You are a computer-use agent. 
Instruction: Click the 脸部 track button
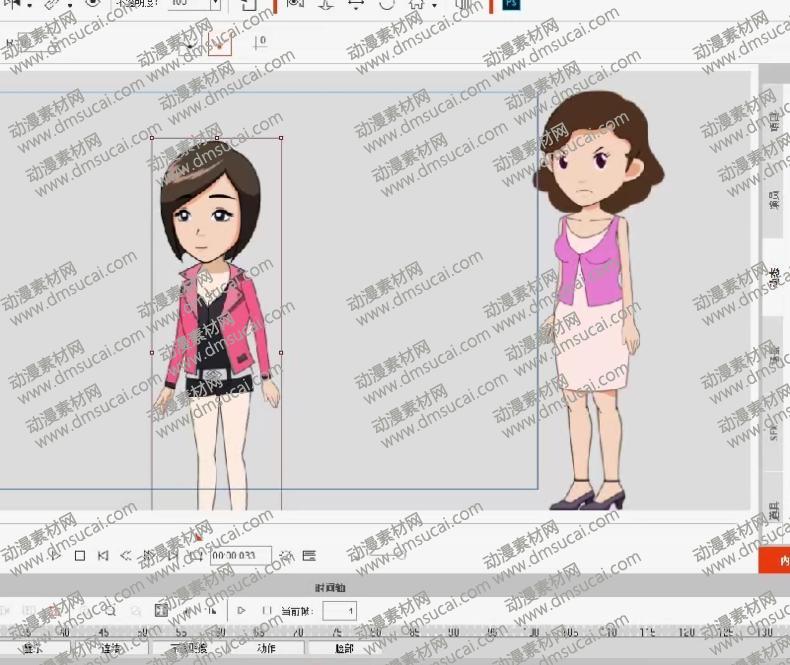345,648
